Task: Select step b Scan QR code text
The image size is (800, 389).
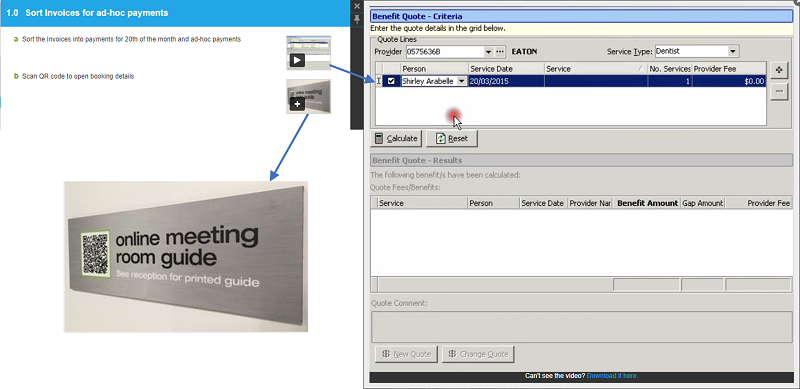Action: click(78, 77)
